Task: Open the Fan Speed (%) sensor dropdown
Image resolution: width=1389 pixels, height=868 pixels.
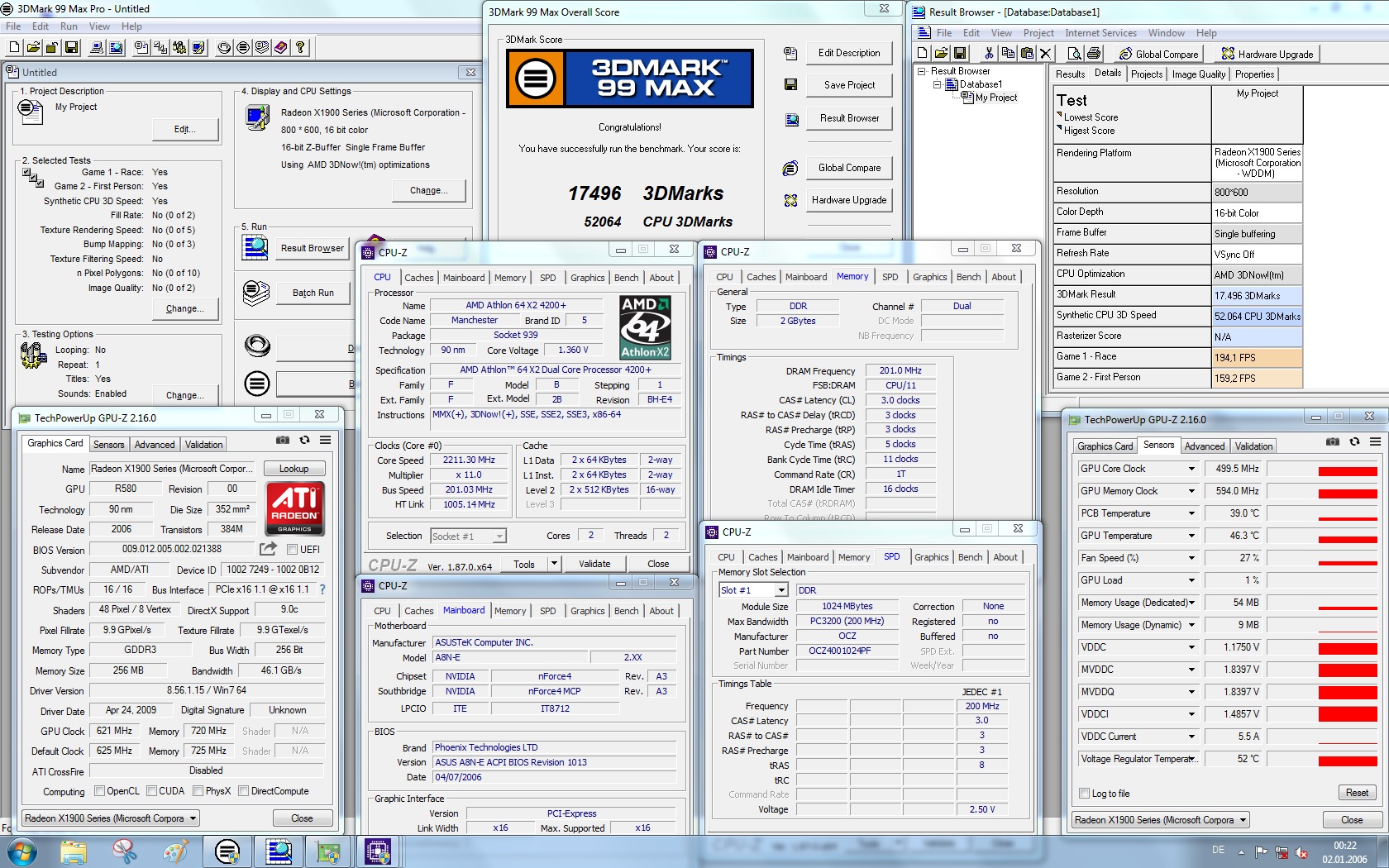Action: tap(1191, 558)
